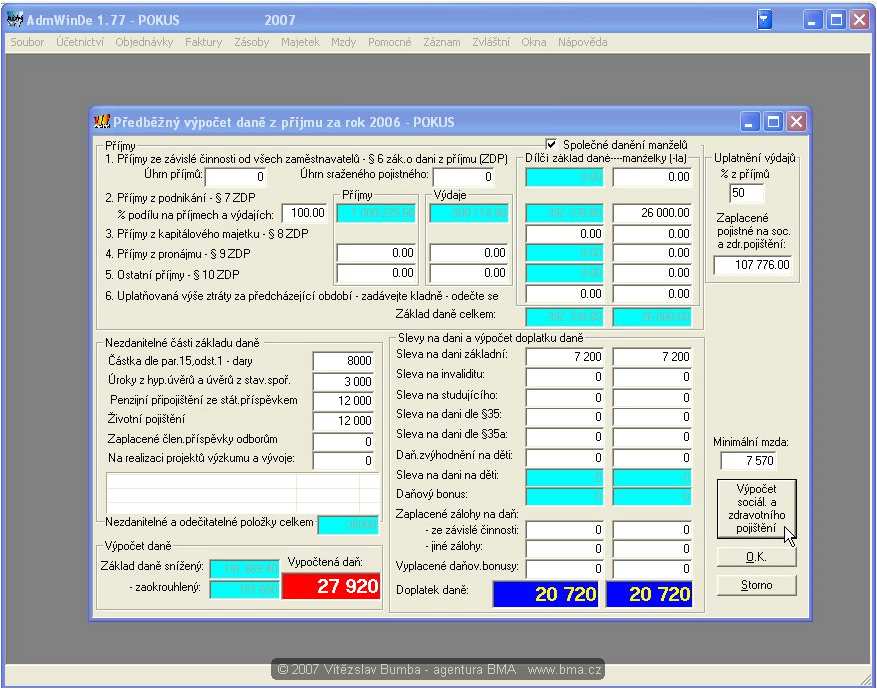Click the Penzijní připojištění field 12 000
The image size is (877, 689).
click(343, 401)
